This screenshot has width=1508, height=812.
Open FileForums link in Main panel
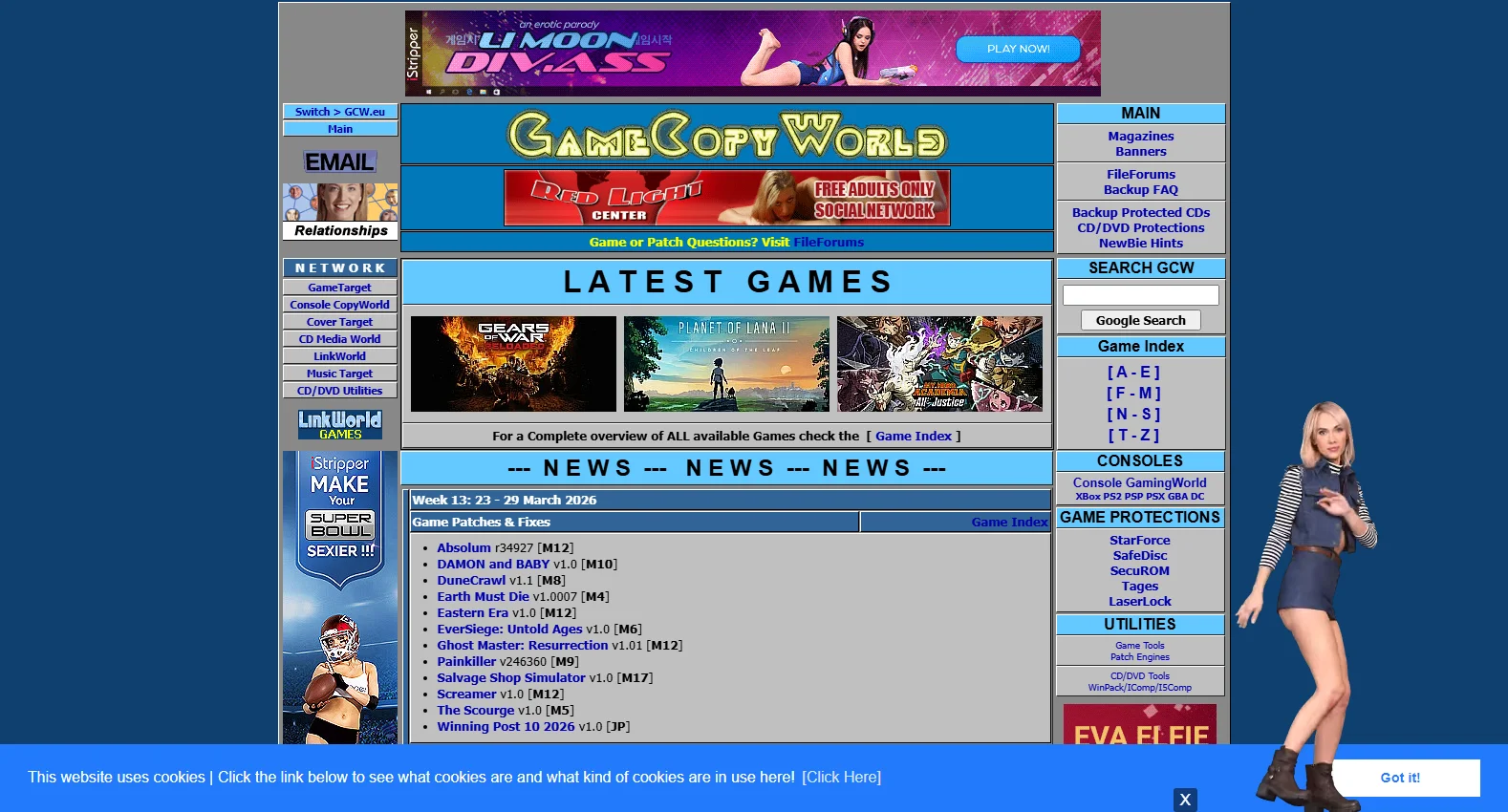tap(1141, 175)
